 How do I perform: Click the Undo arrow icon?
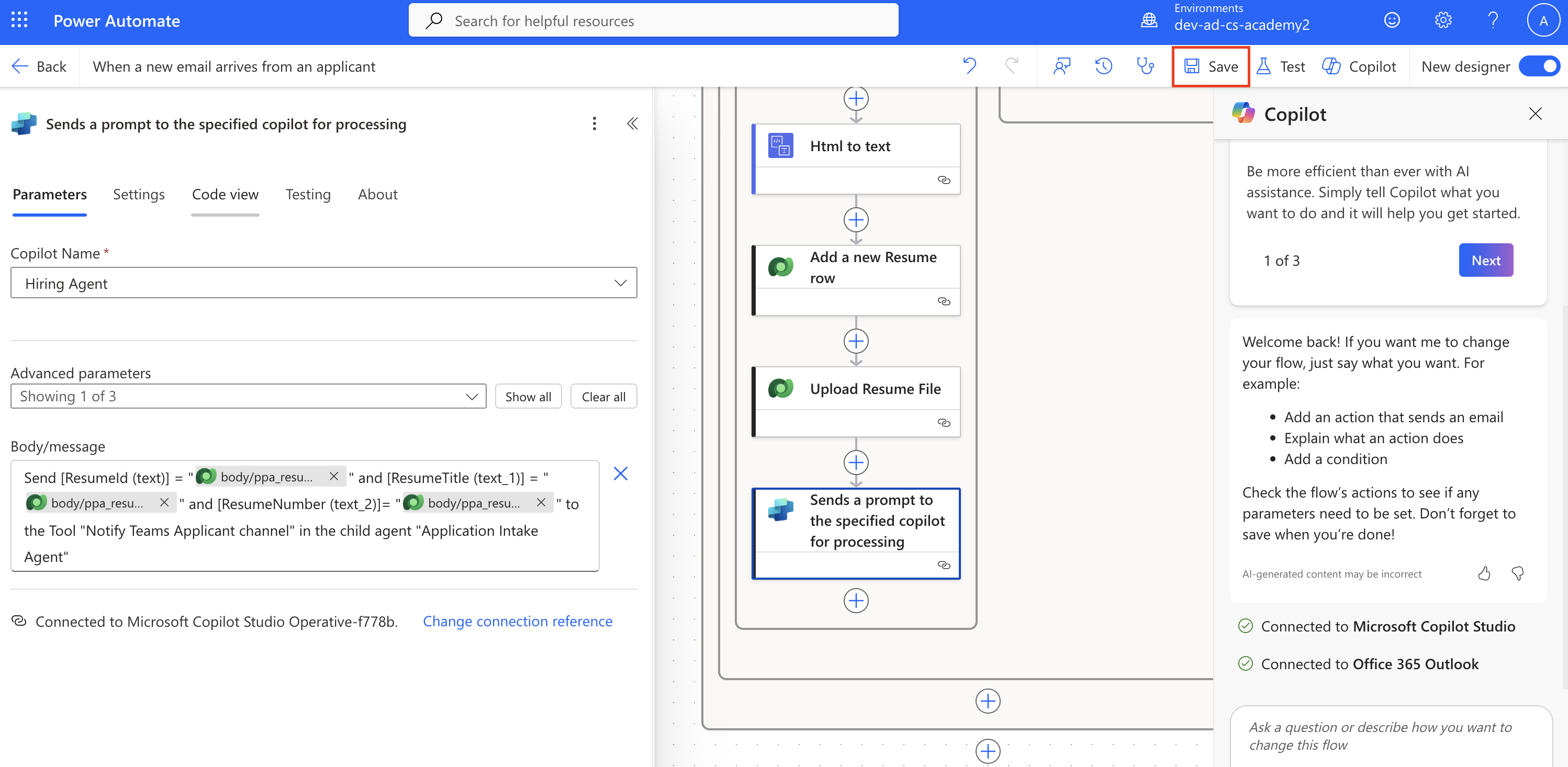(x=970, y=66)
